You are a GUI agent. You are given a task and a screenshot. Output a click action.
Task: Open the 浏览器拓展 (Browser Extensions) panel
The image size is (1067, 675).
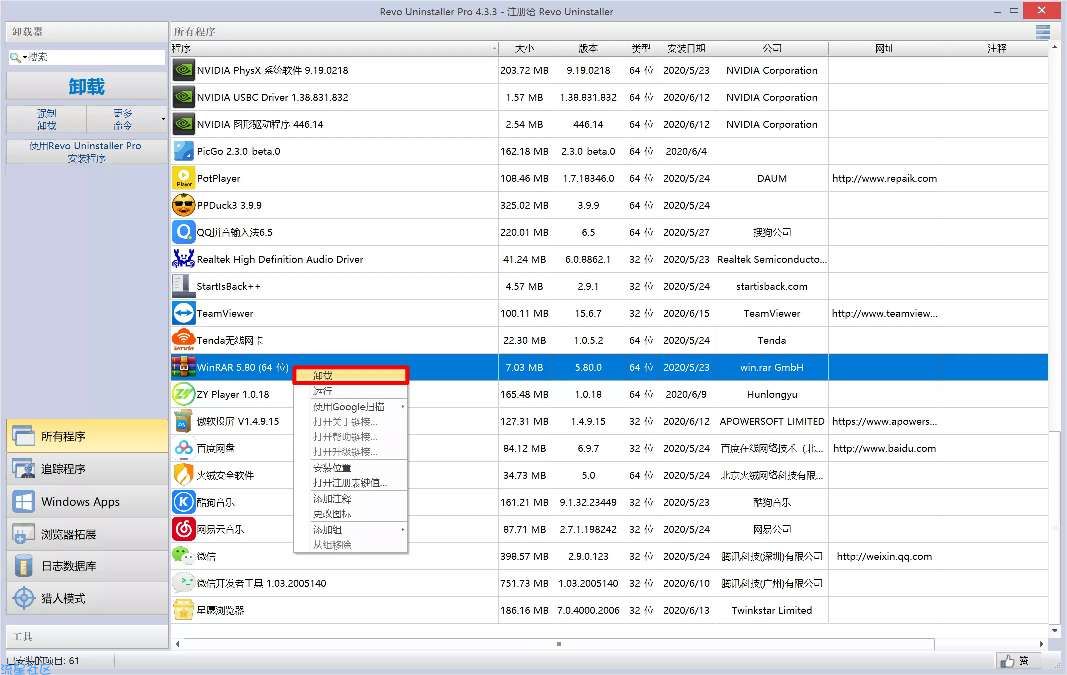[x=87, y=534]
